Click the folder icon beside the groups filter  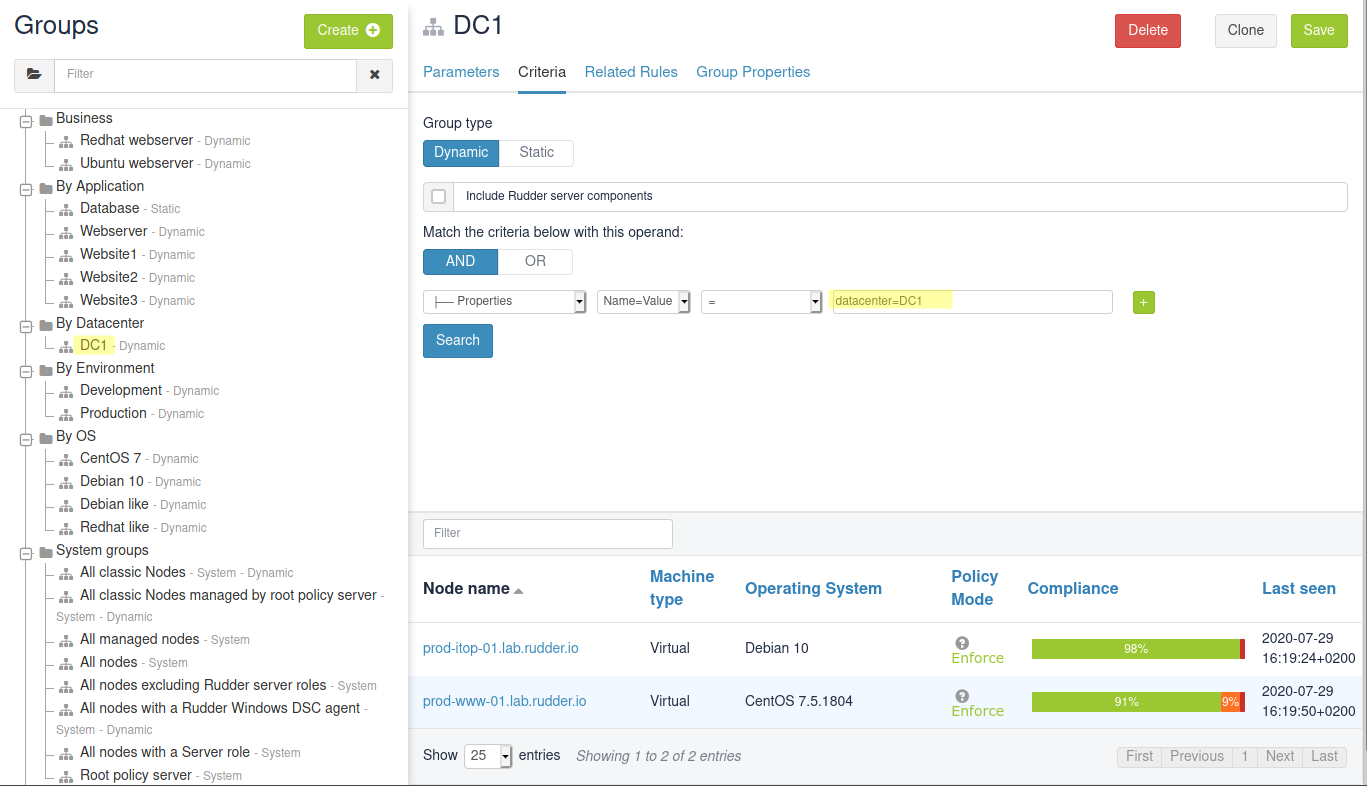pyautogui.click(x=35, y=75)
